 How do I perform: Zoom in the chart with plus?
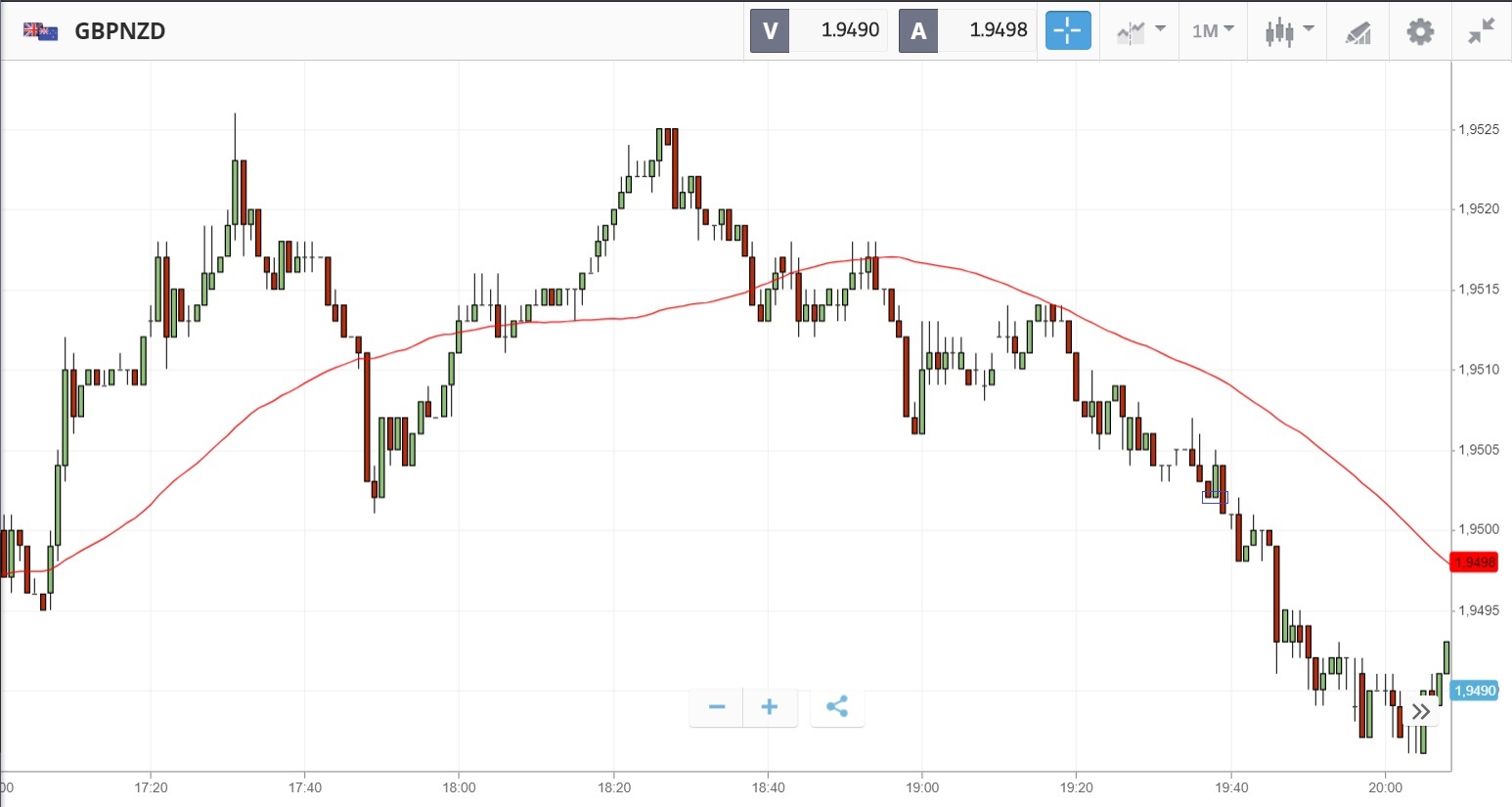click(x=770, y=707)
